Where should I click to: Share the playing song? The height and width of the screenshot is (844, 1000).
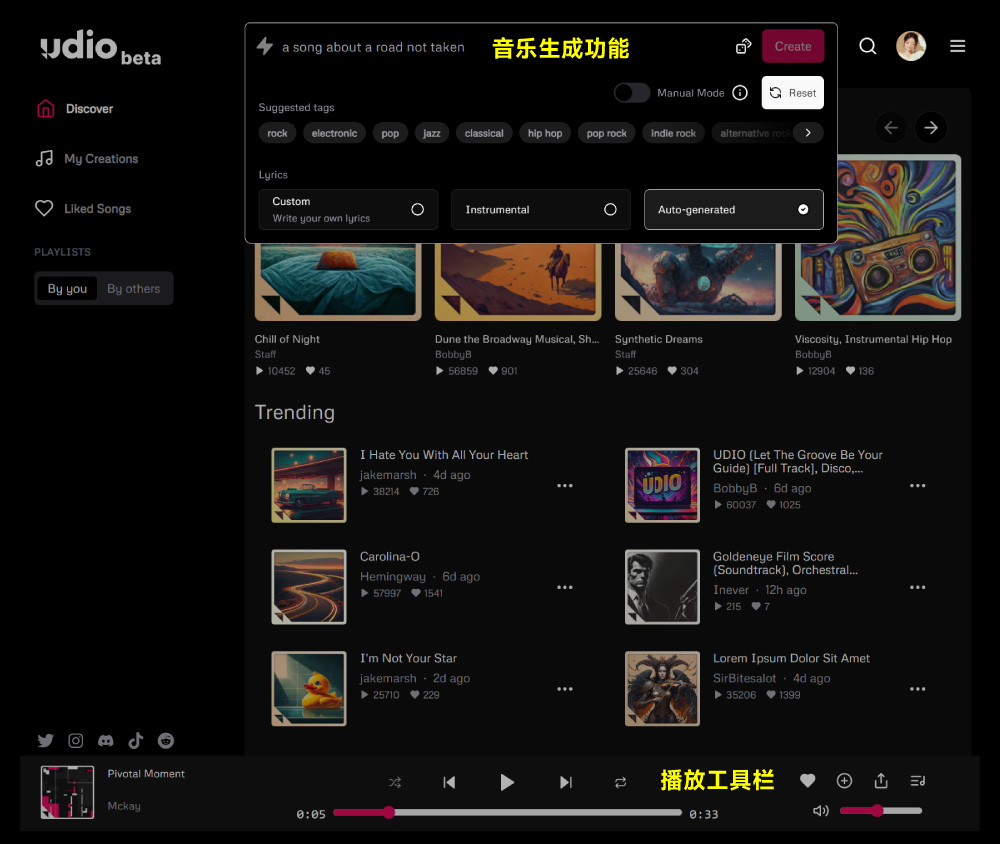pyautogui.click(x=881, y=780)
